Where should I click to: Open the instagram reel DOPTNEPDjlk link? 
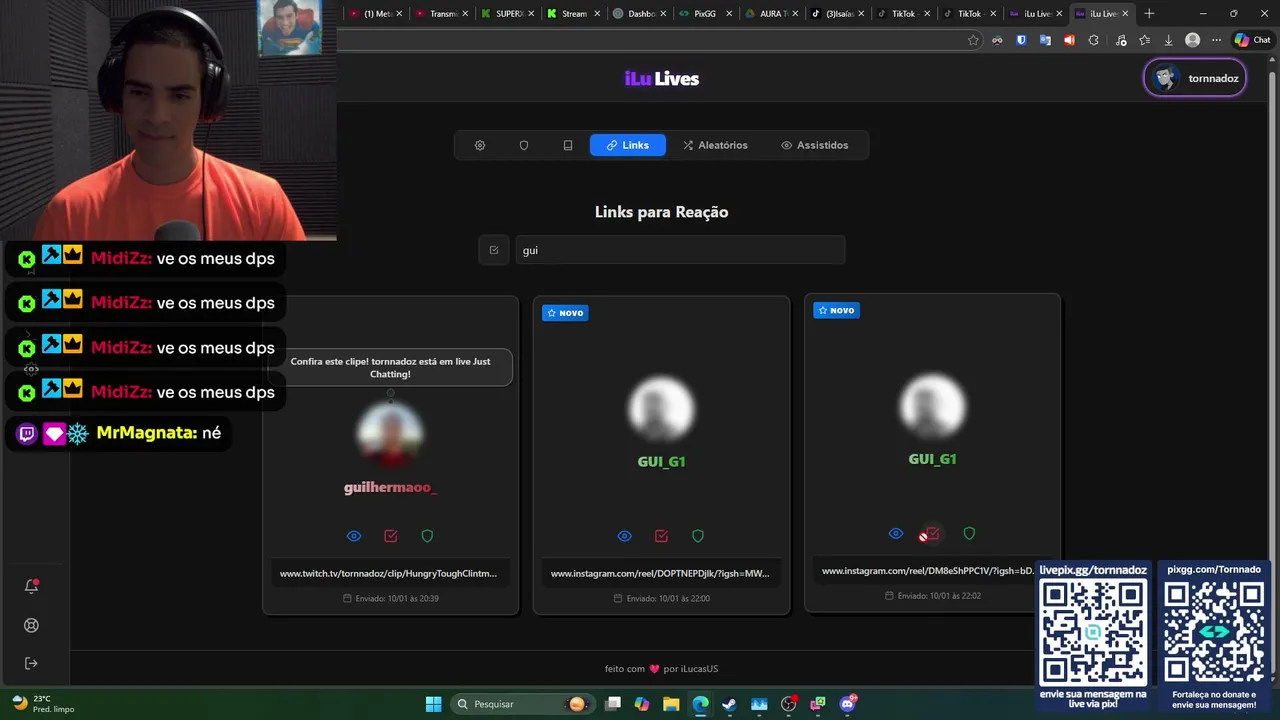pyautogui.click(x=660, y=573)
